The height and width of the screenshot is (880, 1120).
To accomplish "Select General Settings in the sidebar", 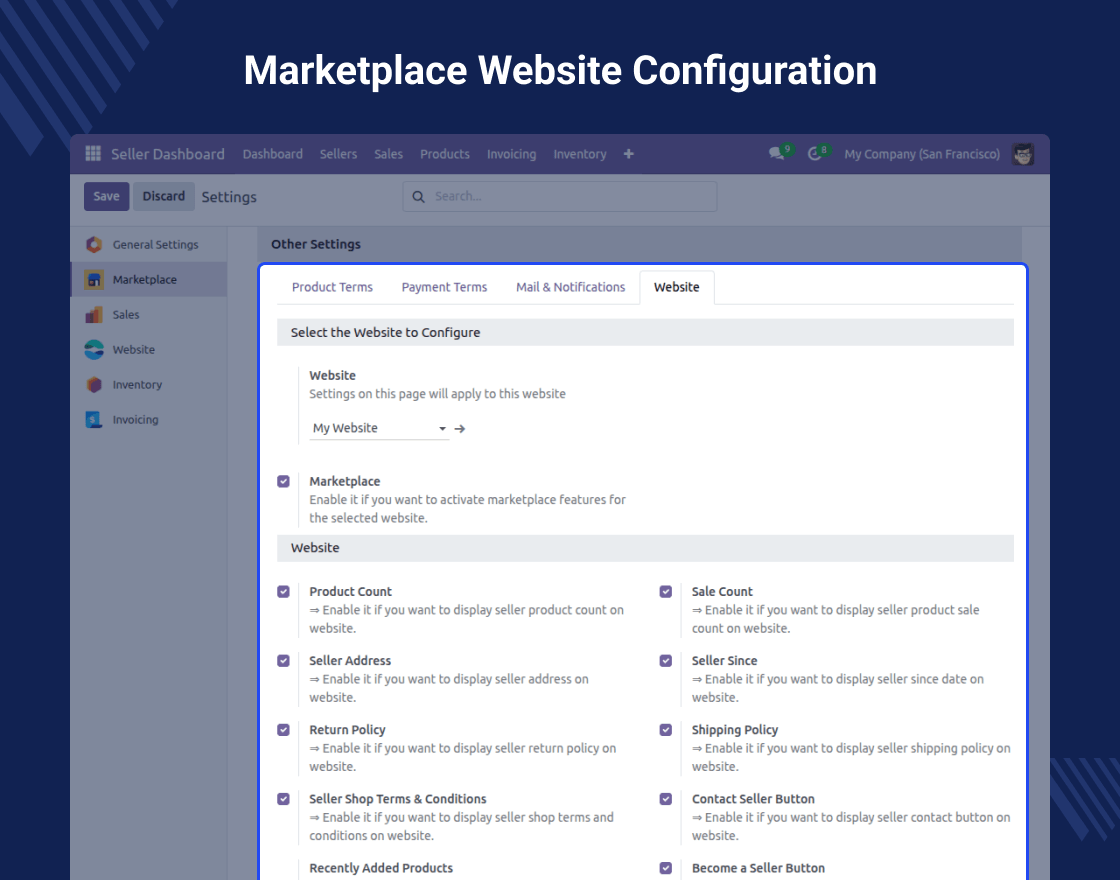I will click(x=149, y=244).
